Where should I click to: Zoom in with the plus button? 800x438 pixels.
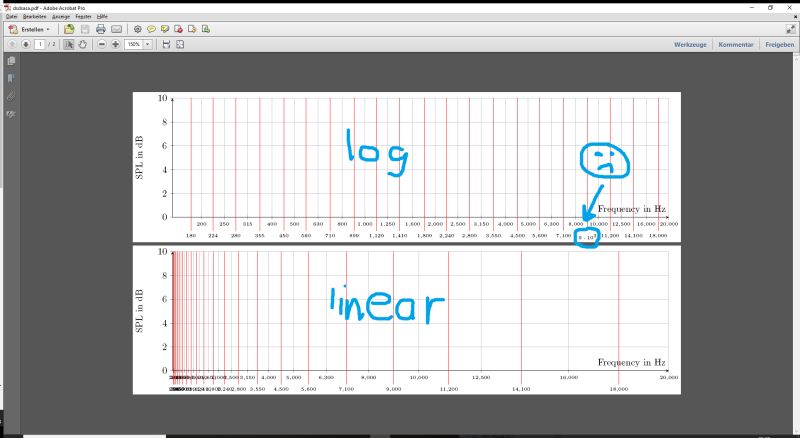(116, 44)
